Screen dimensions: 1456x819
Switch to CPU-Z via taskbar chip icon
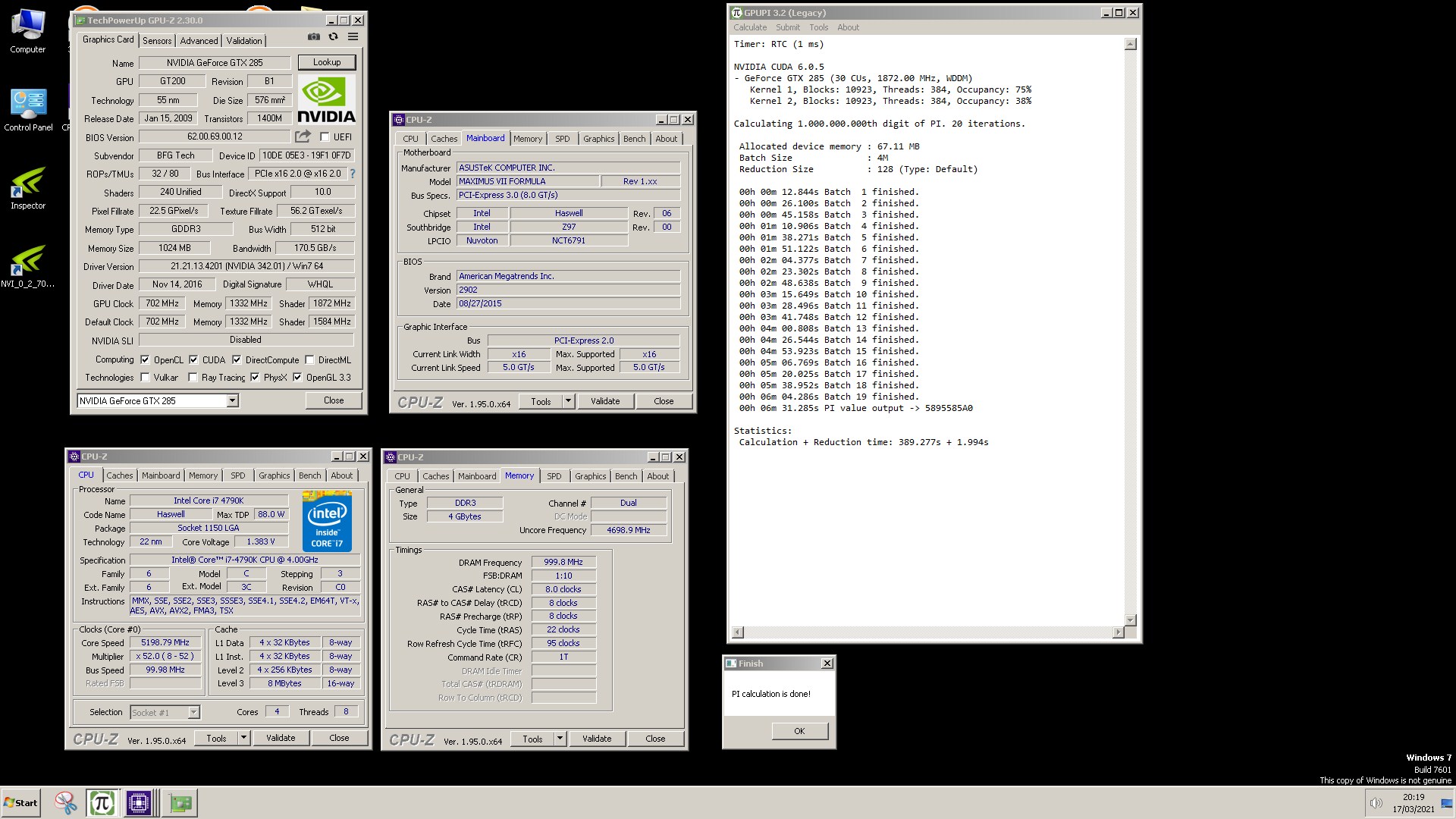[x=139, y=802]
